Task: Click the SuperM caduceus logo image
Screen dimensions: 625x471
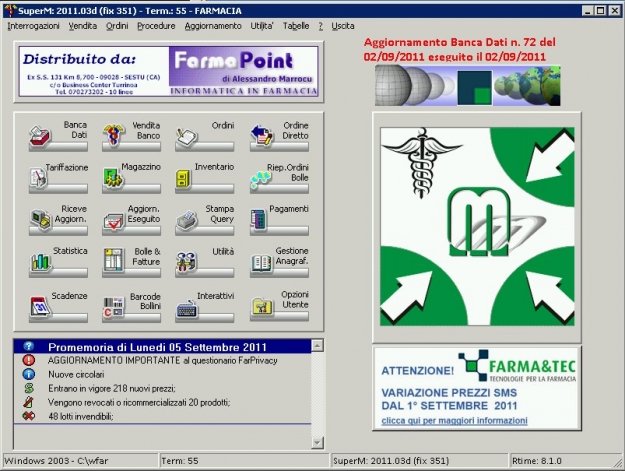Action: pyautogui.click(x=477, y=226)
